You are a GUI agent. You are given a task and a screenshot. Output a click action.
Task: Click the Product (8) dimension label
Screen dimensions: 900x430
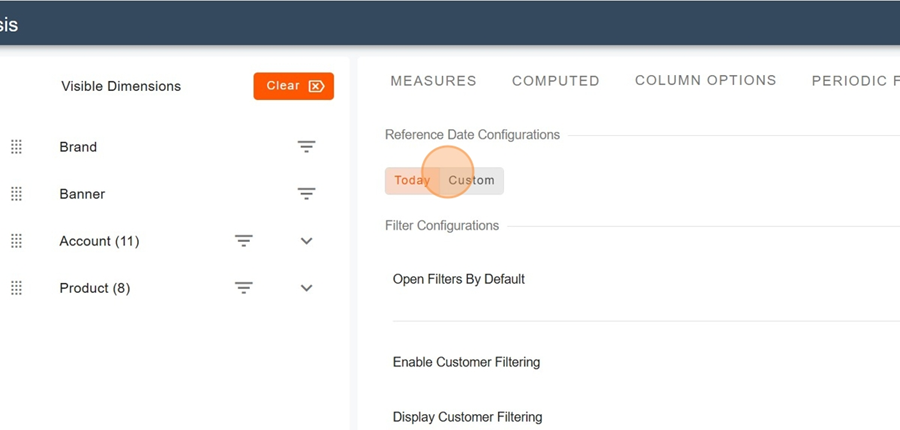click(95, 288)
